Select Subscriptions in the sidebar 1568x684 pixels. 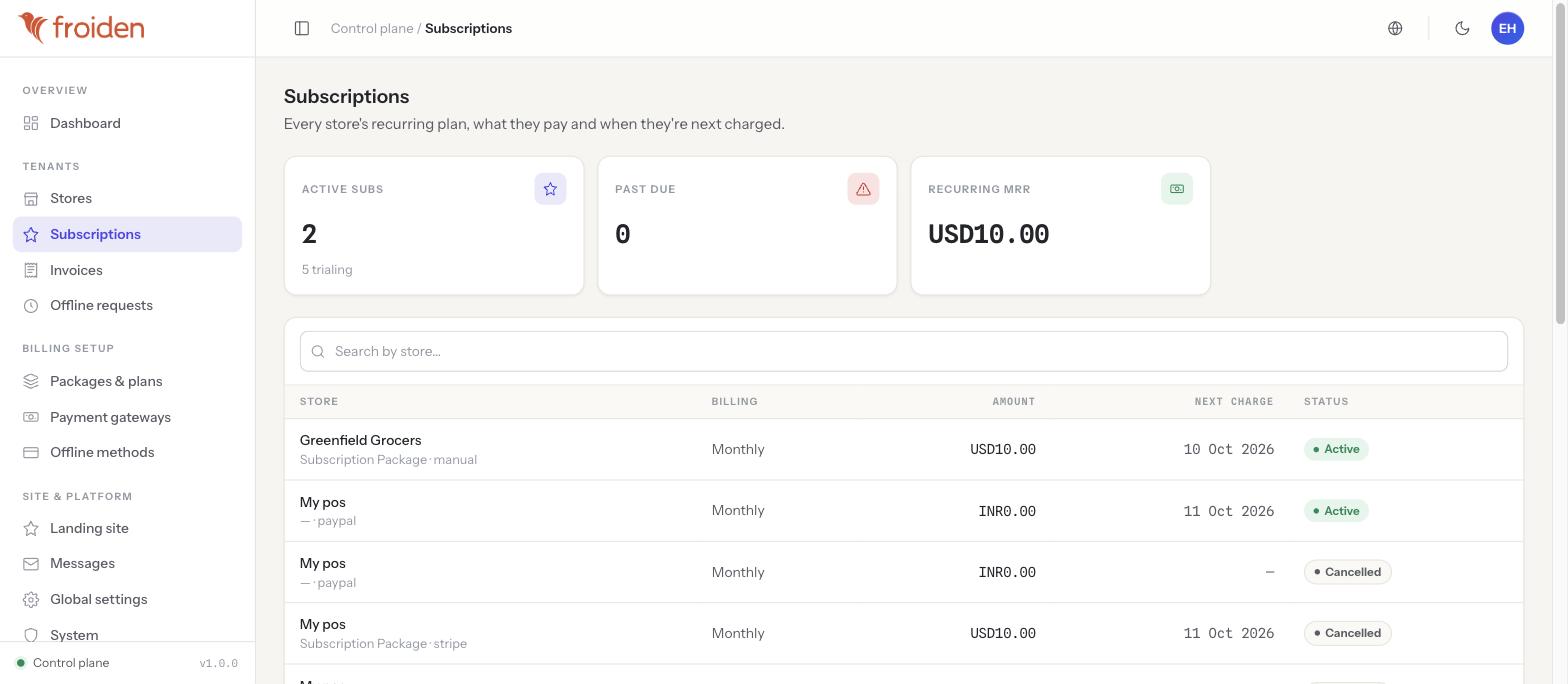[127, 234]
